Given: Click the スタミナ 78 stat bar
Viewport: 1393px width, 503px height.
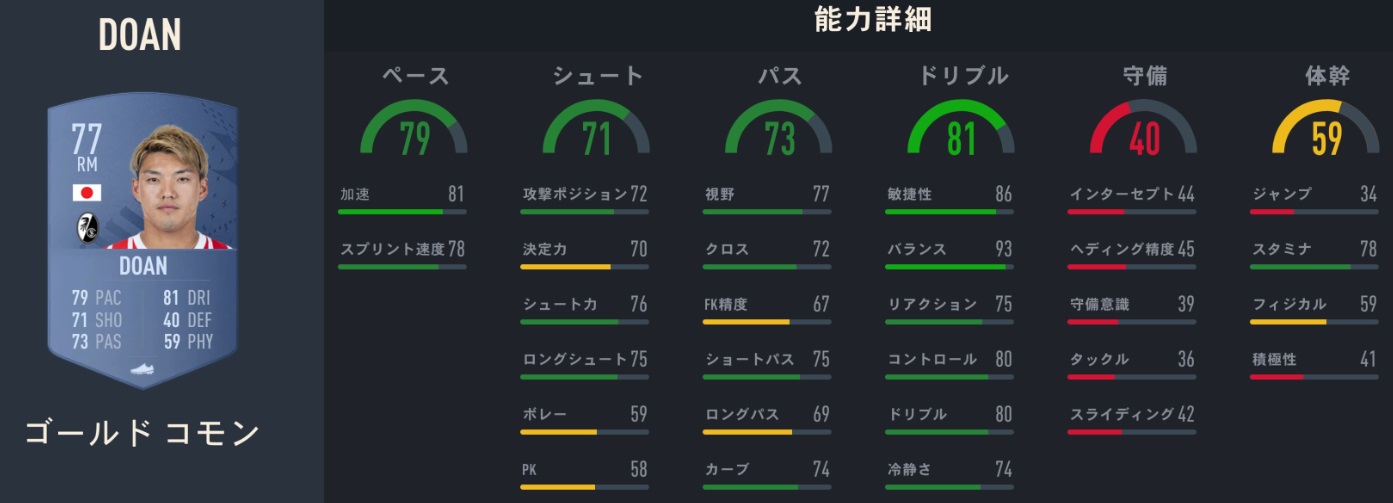Looking at the screenshot, I should coord(1314,267).
